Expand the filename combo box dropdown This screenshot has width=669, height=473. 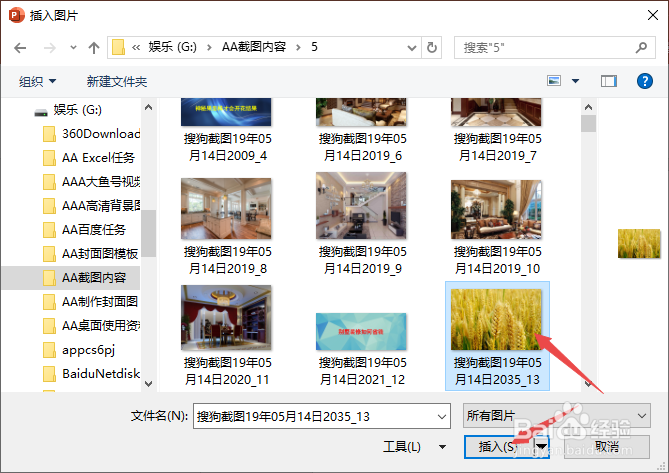point(442,416)
